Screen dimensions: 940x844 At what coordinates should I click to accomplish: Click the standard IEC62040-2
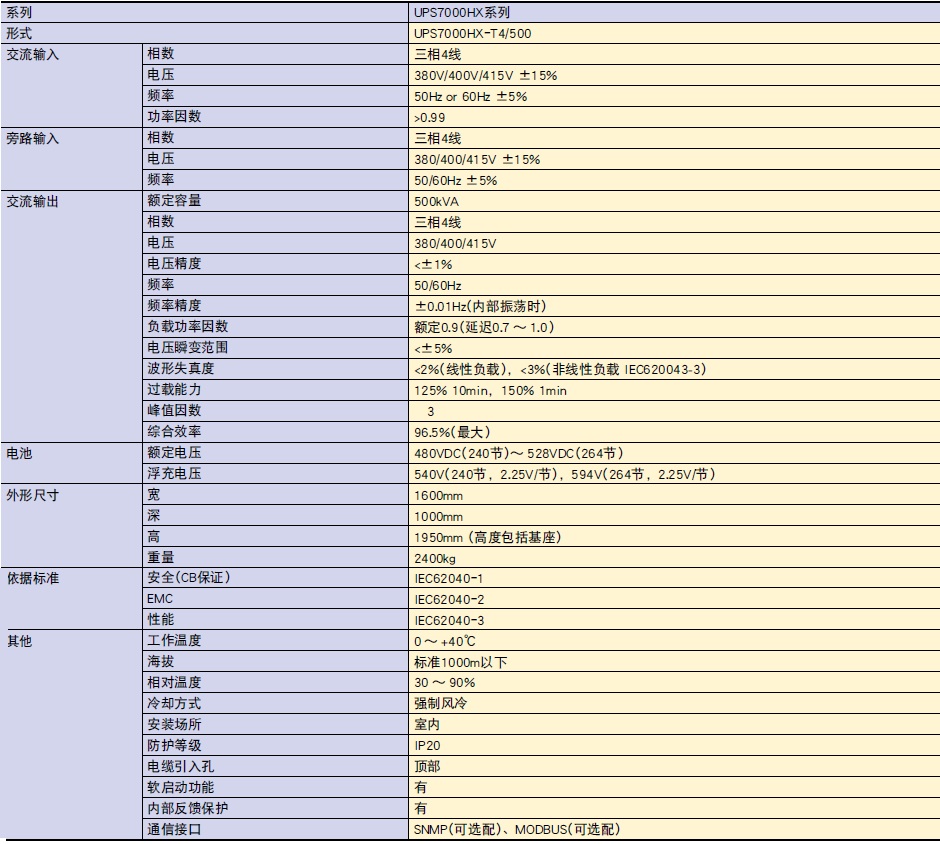[x=449, y=599]
